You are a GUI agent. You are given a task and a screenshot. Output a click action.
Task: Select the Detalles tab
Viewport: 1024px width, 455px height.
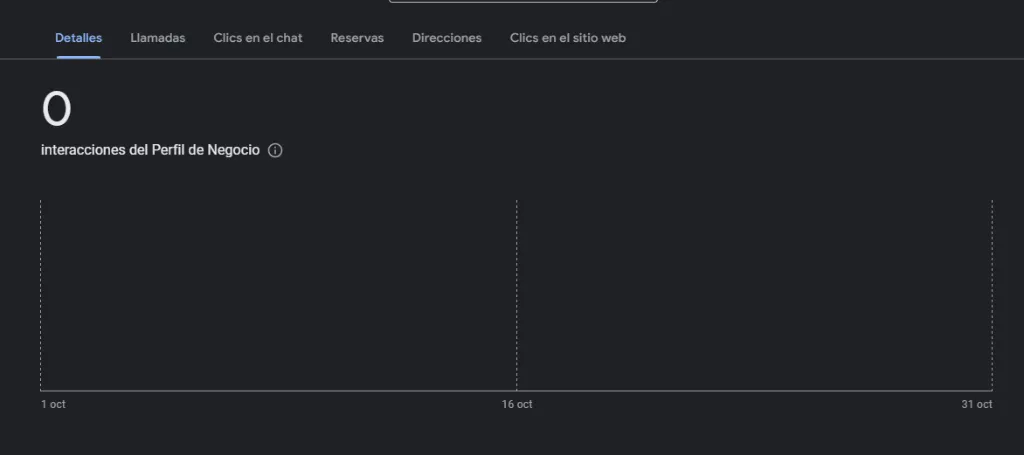(x=78, y=38)
